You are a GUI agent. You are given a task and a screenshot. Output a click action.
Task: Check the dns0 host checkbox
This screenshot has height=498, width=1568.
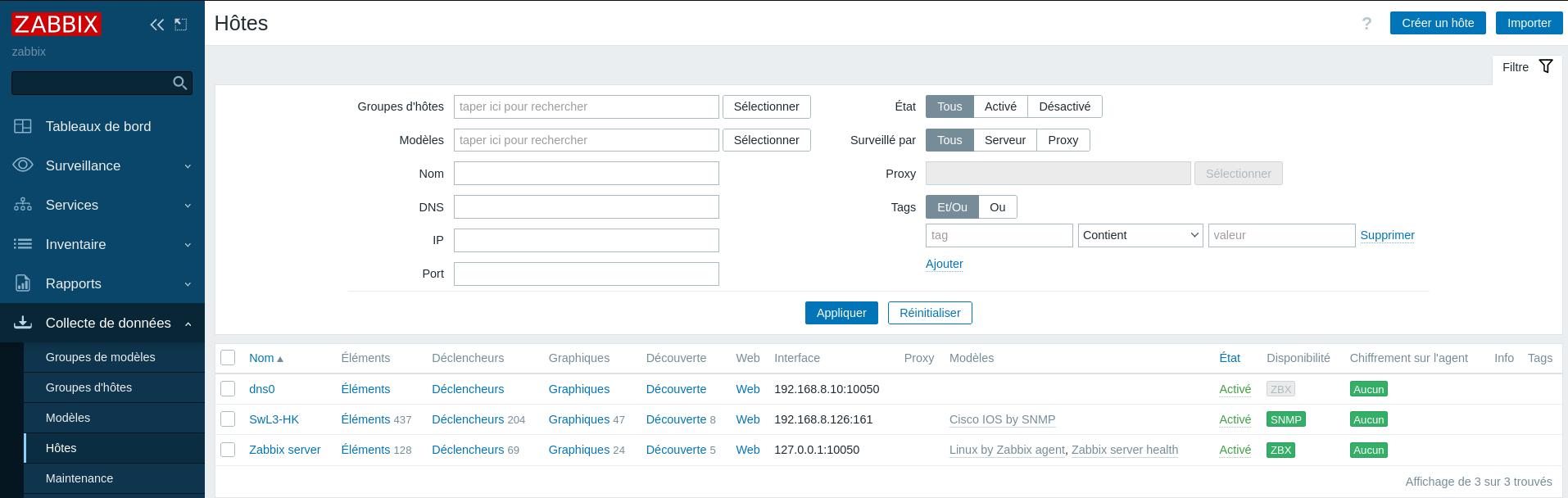click(x=229, y=389)
